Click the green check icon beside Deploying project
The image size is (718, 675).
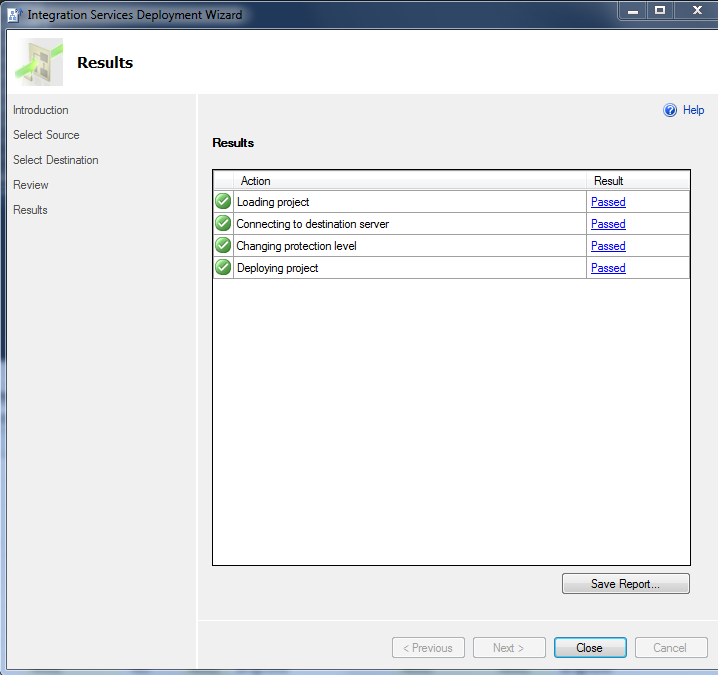click(x=223, y=267)
